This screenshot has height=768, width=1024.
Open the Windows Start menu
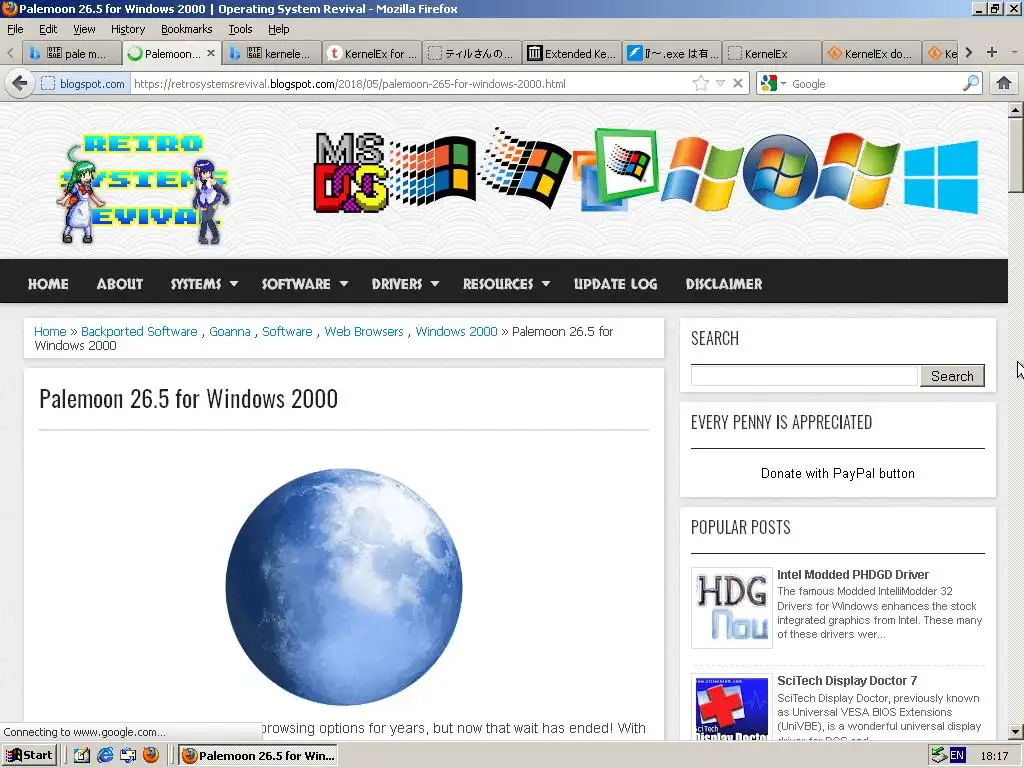click(29, 755)
